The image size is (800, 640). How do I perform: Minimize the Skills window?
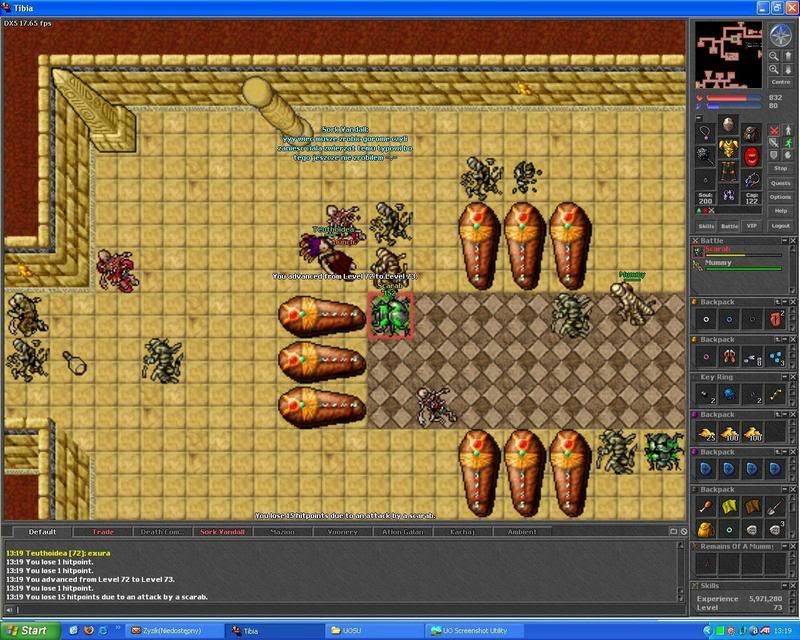[785, 586]
